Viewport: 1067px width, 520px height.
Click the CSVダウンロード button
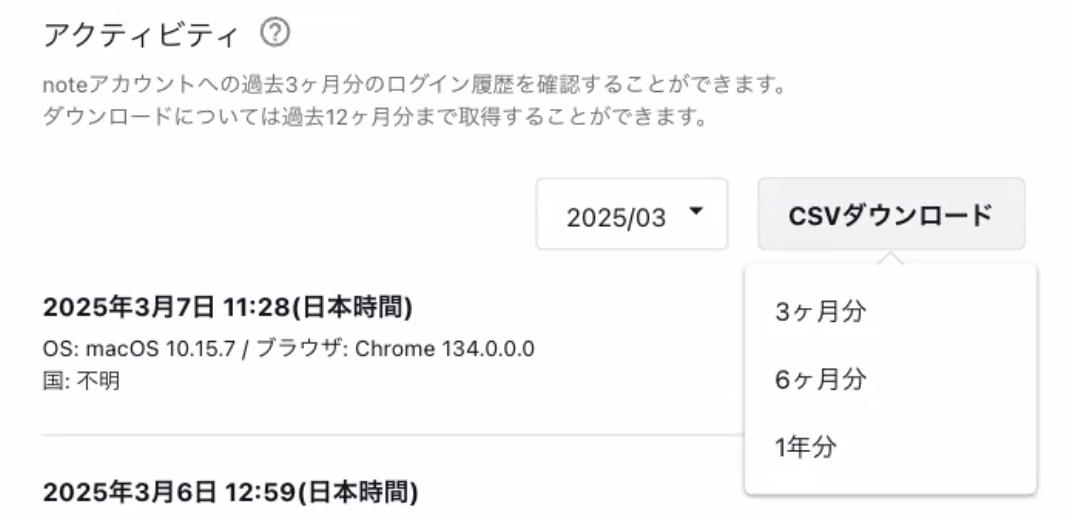(891, 214)
